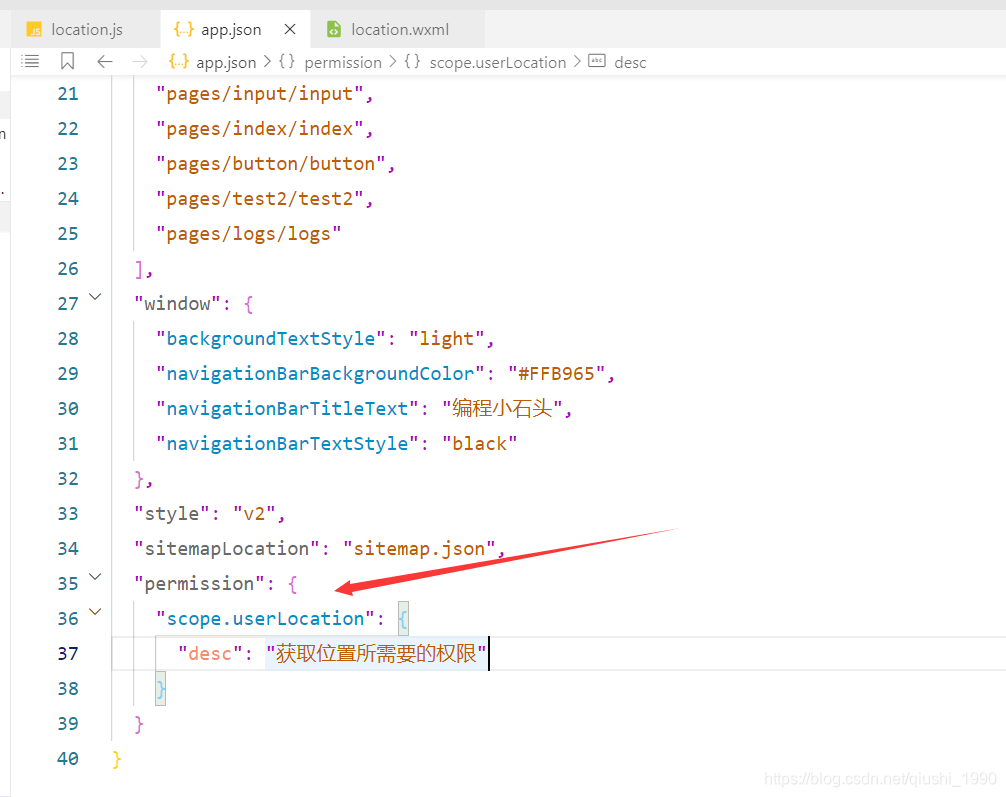The image size is (1006, 797).
Task: Click the JS file icon on location.js tab
Action: pyautogui.click(x=34, y=30)
